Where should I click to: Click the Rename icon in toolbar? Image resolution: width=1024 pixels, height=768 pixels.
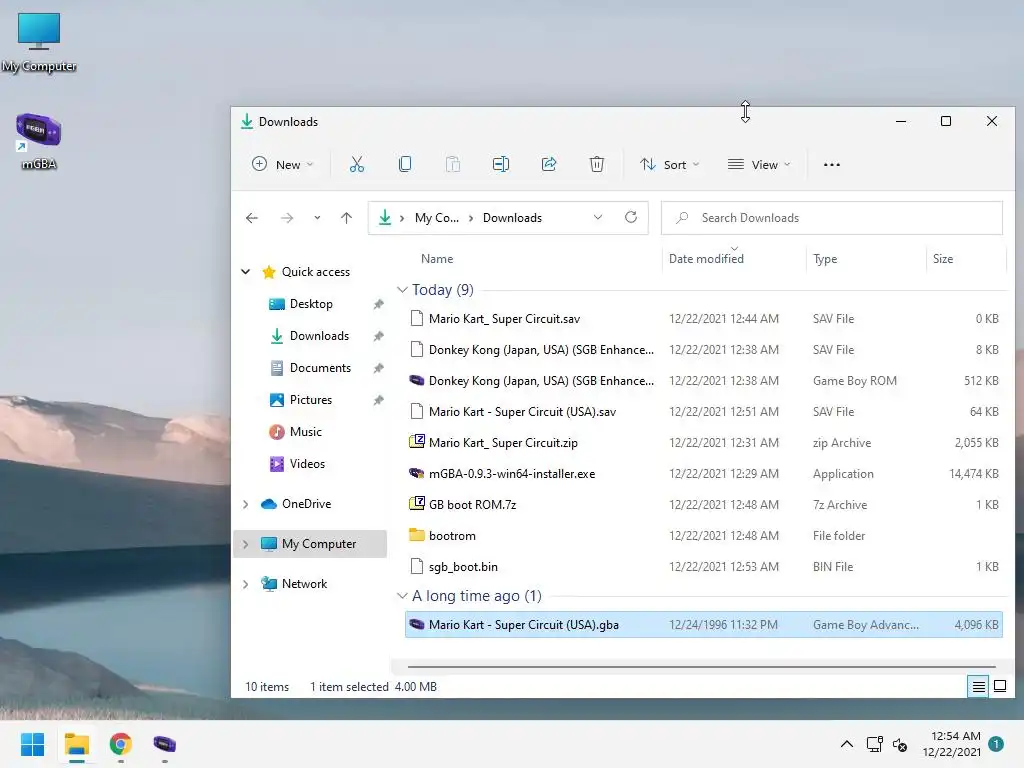pyautogui.click(x=501, y=165)
